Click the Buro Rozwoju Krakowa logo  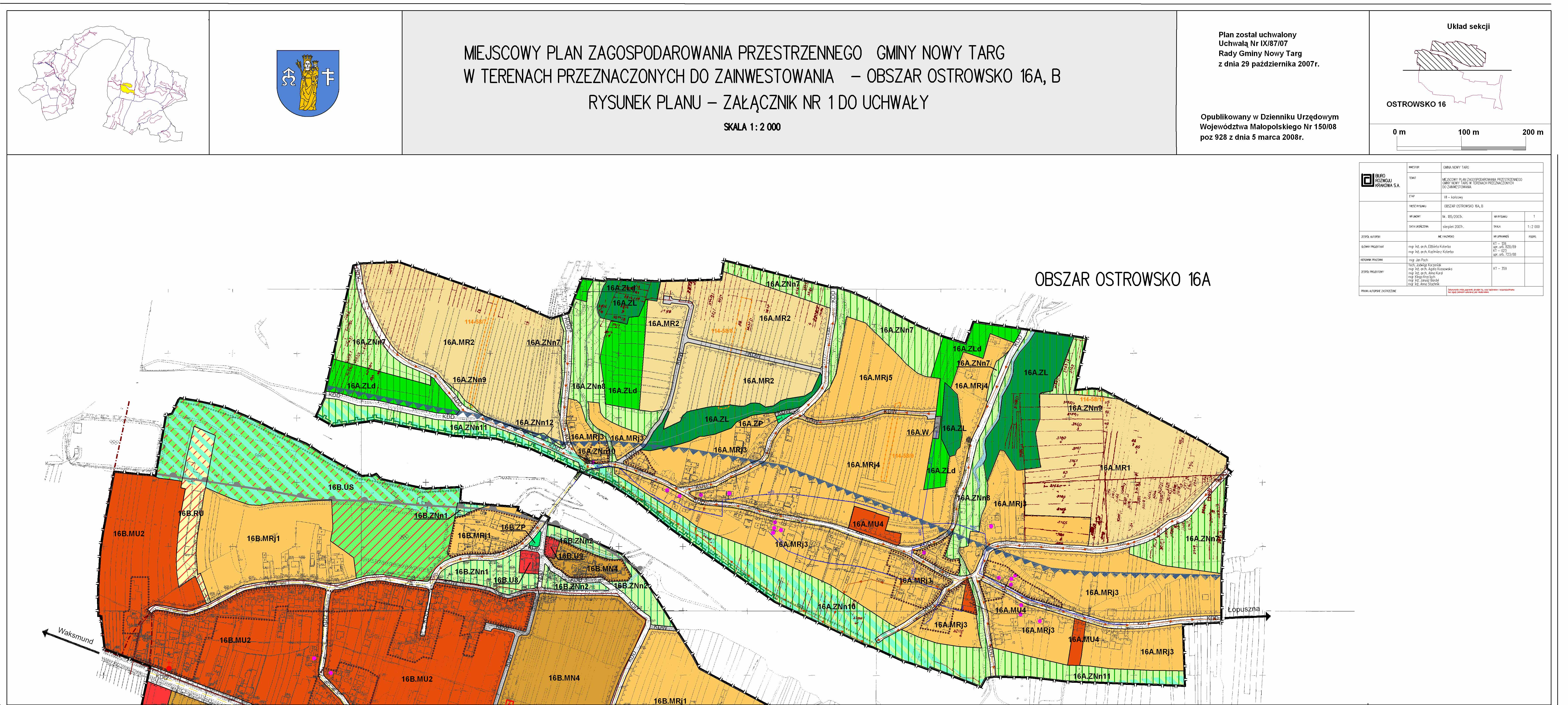click(x=1381, y=181)
